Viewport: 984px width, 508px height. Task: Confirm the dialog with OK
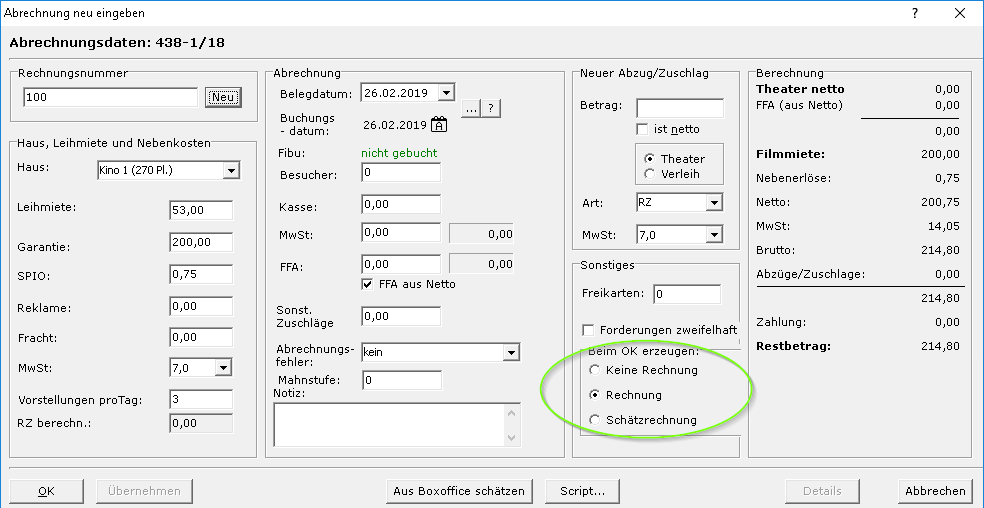coord(46,491)
